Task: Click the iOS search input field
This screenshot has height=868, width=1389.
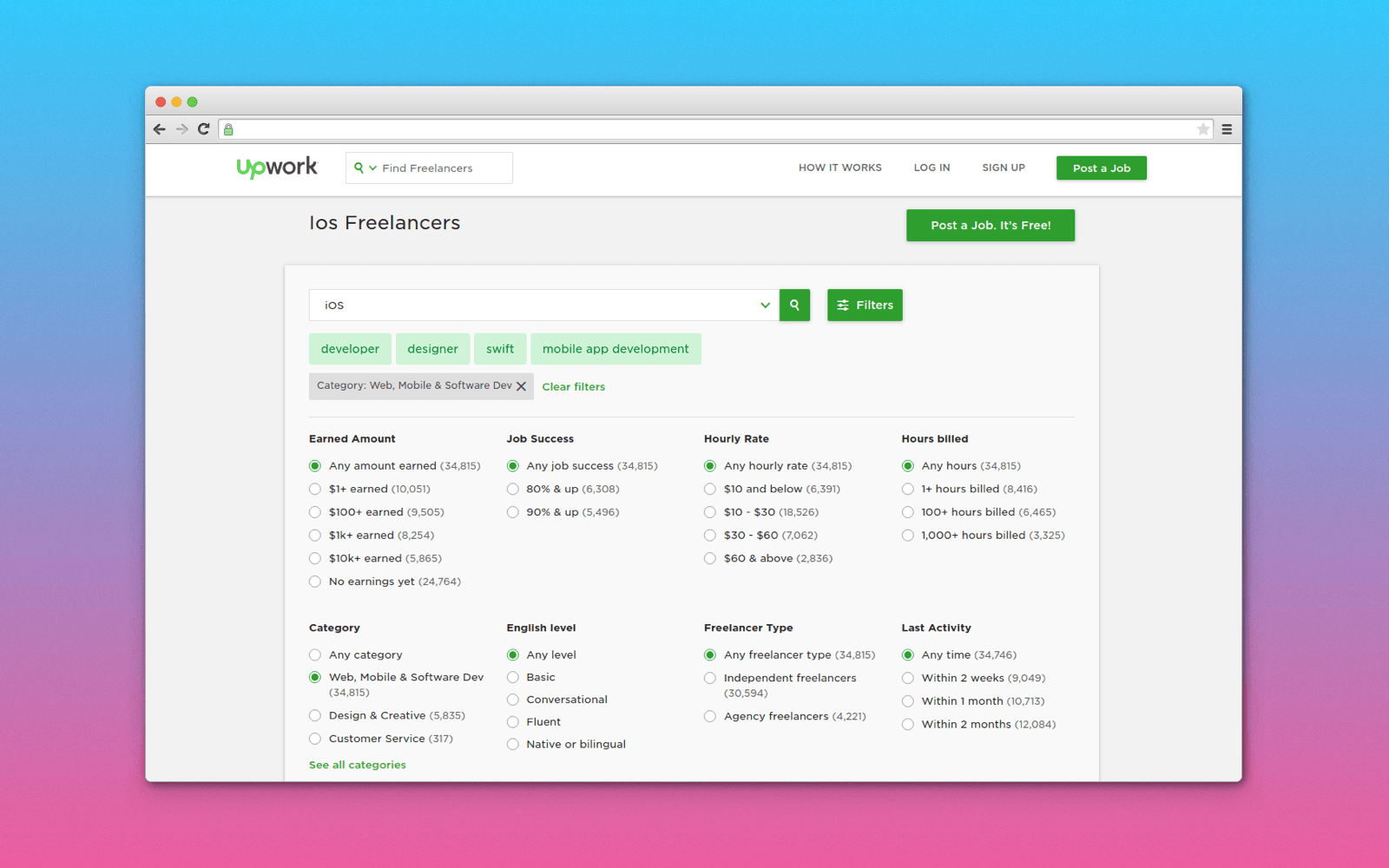Action: (x=543, y=305)
